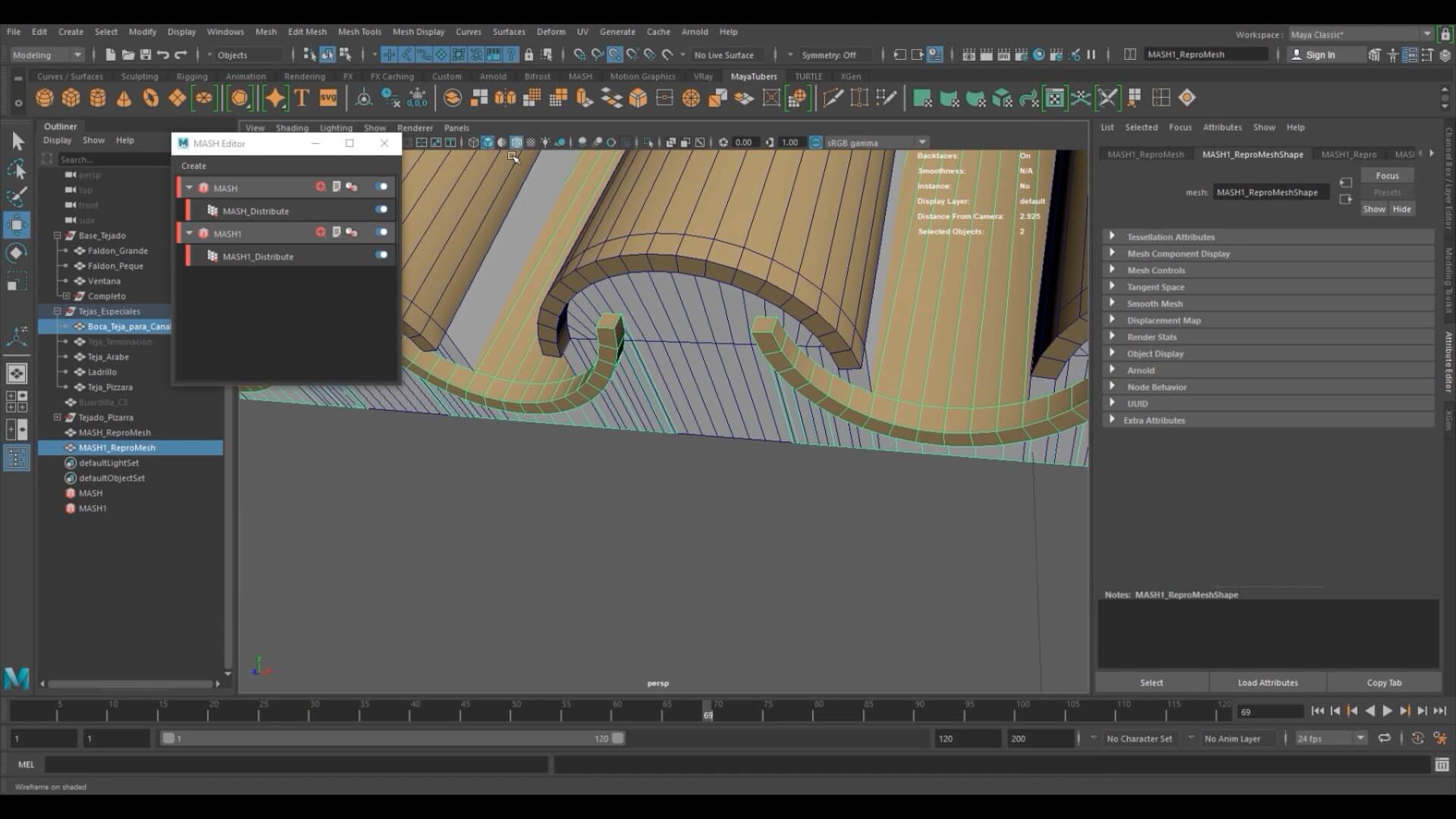The height and width of the screenshot is (819, 1456).
Task: Click the Paint Selection tool
Action: tap(17, 196)
